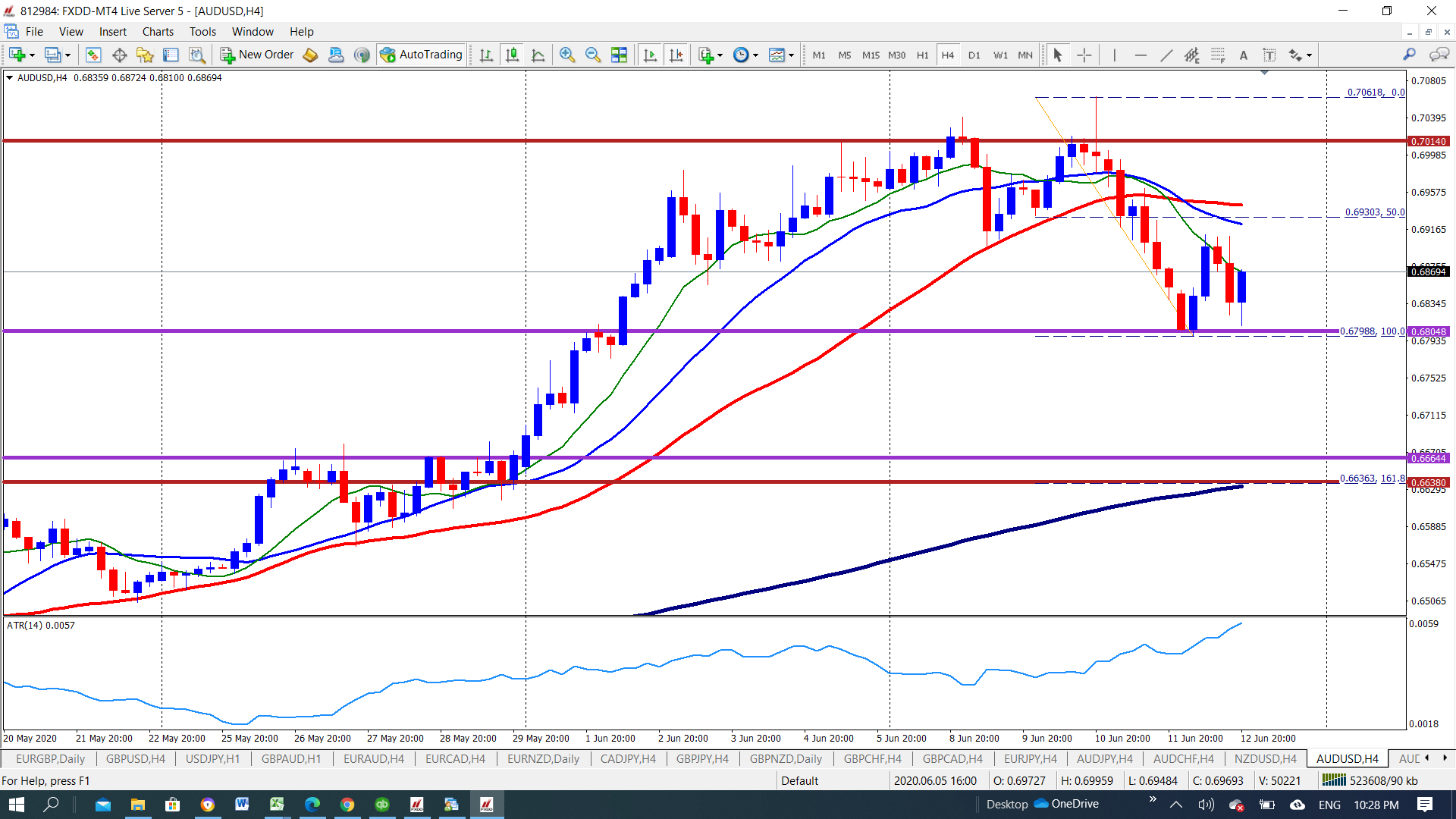Viewport: 1456px width, 819px height.
Task: Toggle the AutoTrading button
Action: click(x=422, y=55)
